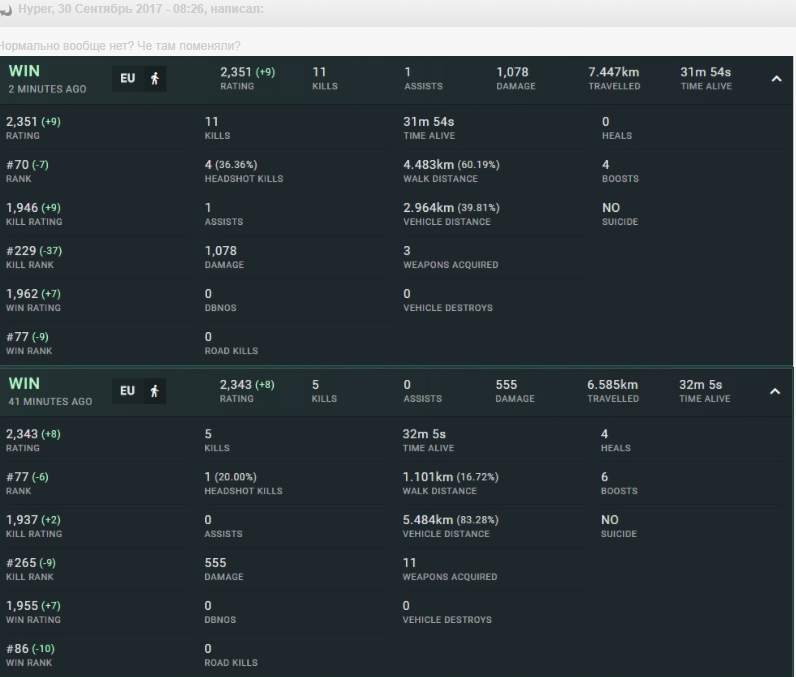
Task: Click first match DBNOS label
Action: [x=220, y=308]
